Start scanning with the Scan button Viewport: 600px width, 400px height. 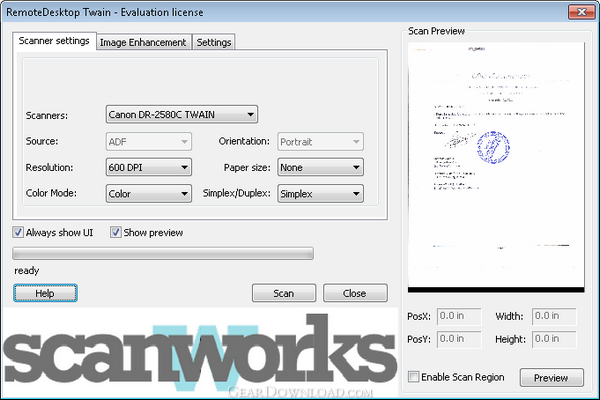click(x=284, y=293)
